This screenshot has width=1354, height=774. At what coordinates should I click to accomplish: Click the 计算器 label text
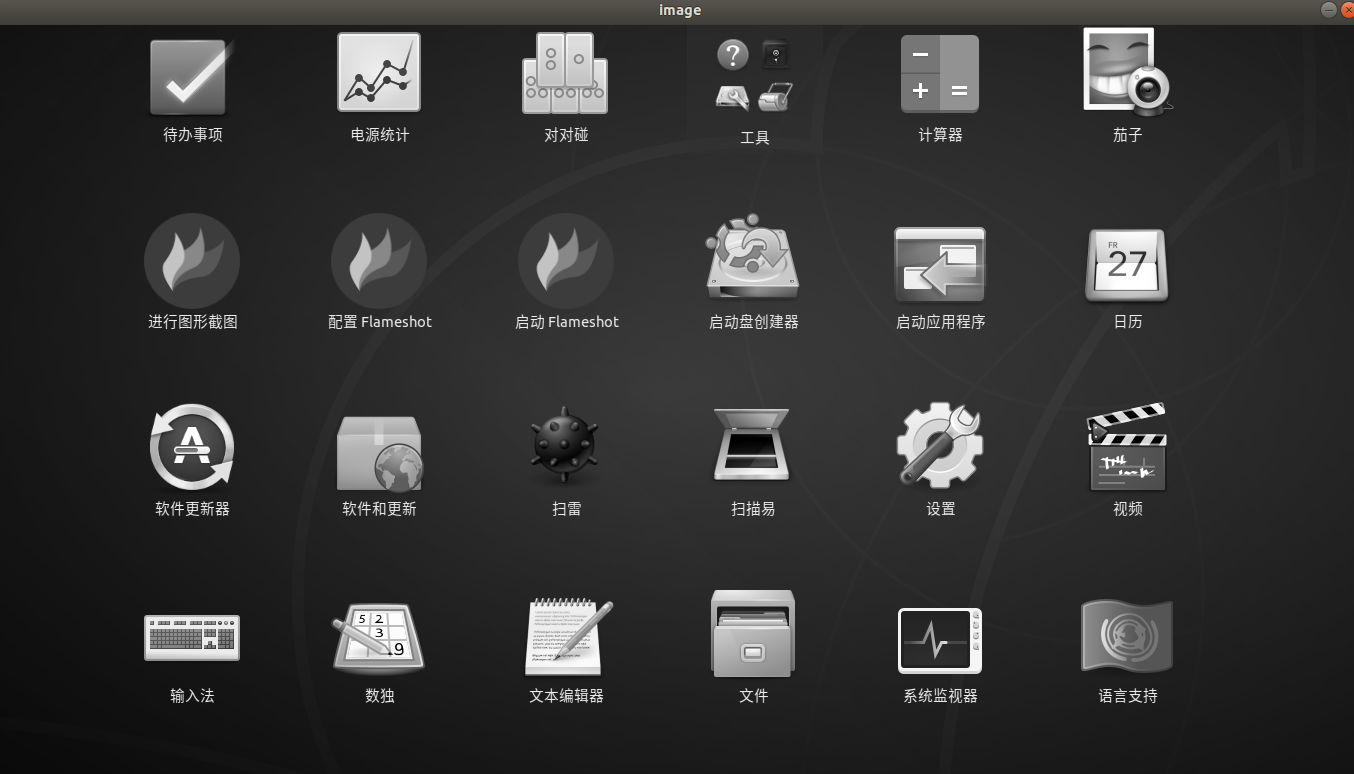[x=940, y=135]
